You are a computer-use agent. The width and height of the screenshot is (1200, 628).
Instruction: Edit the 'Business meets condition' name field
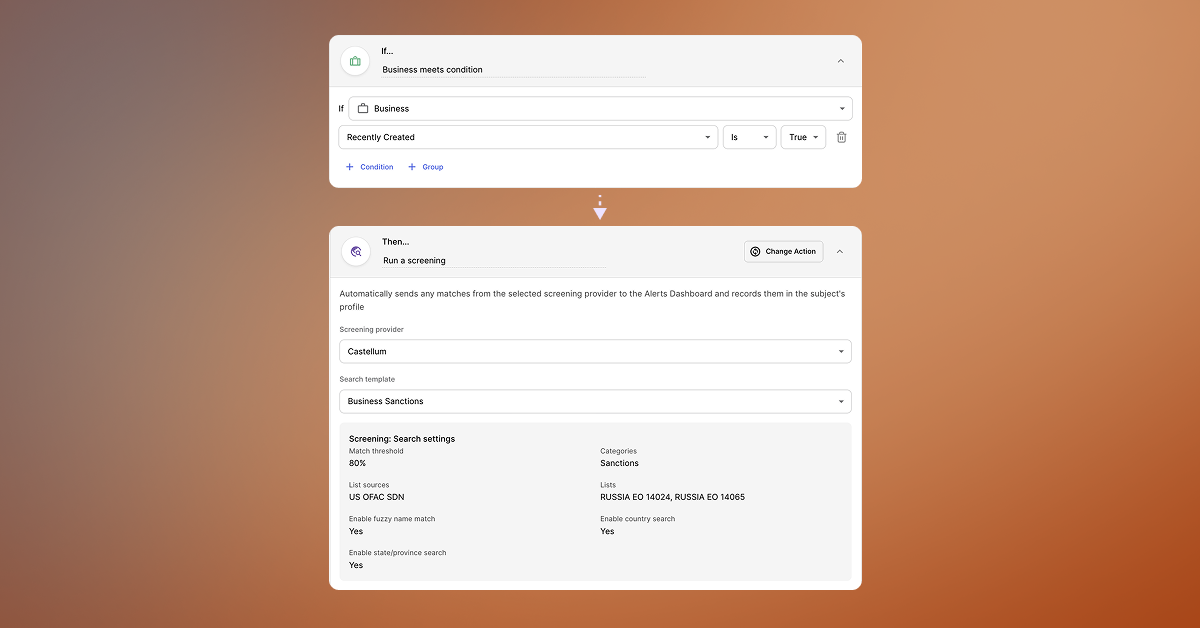513,70
